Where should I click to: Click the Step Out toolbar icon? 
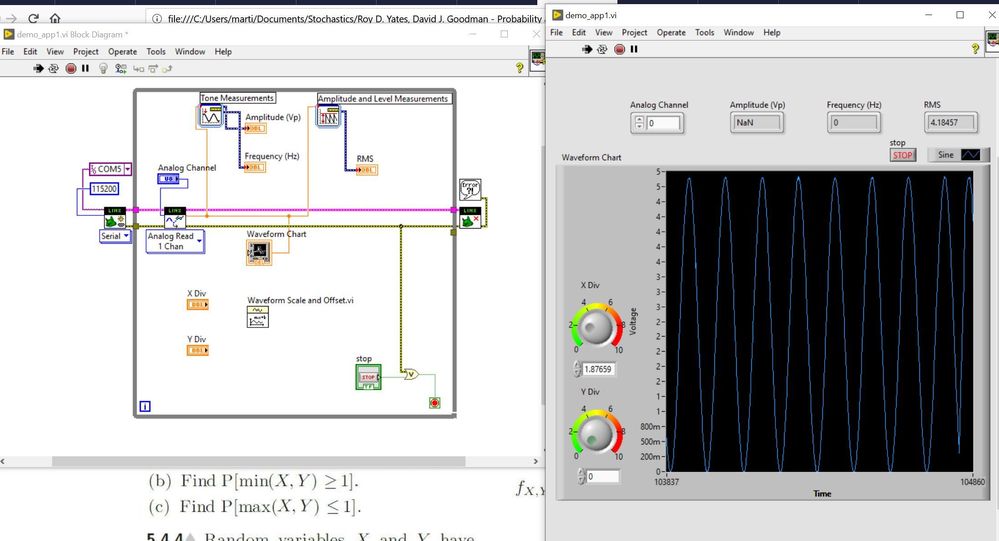click(167, 68)
